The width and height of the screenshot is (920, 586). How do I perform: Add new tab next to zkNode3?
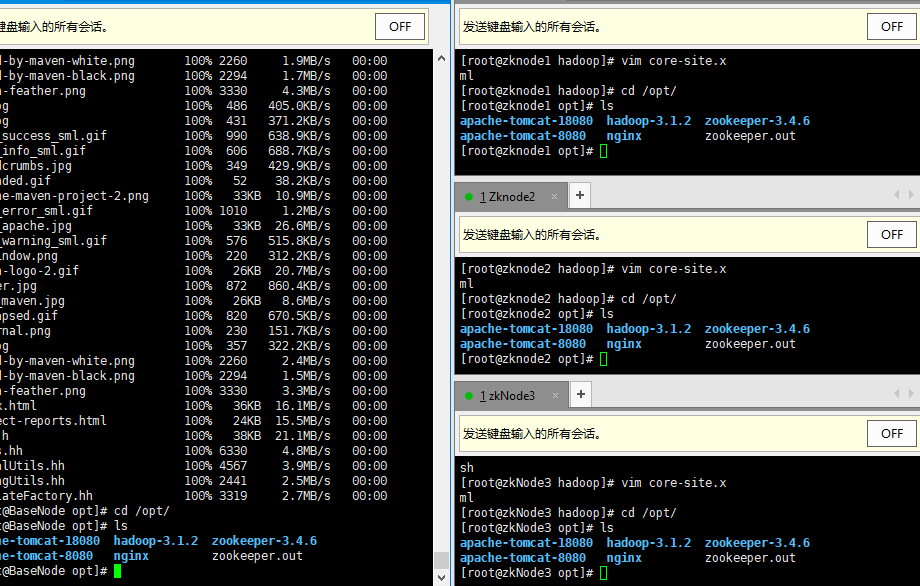click(580, 394)
